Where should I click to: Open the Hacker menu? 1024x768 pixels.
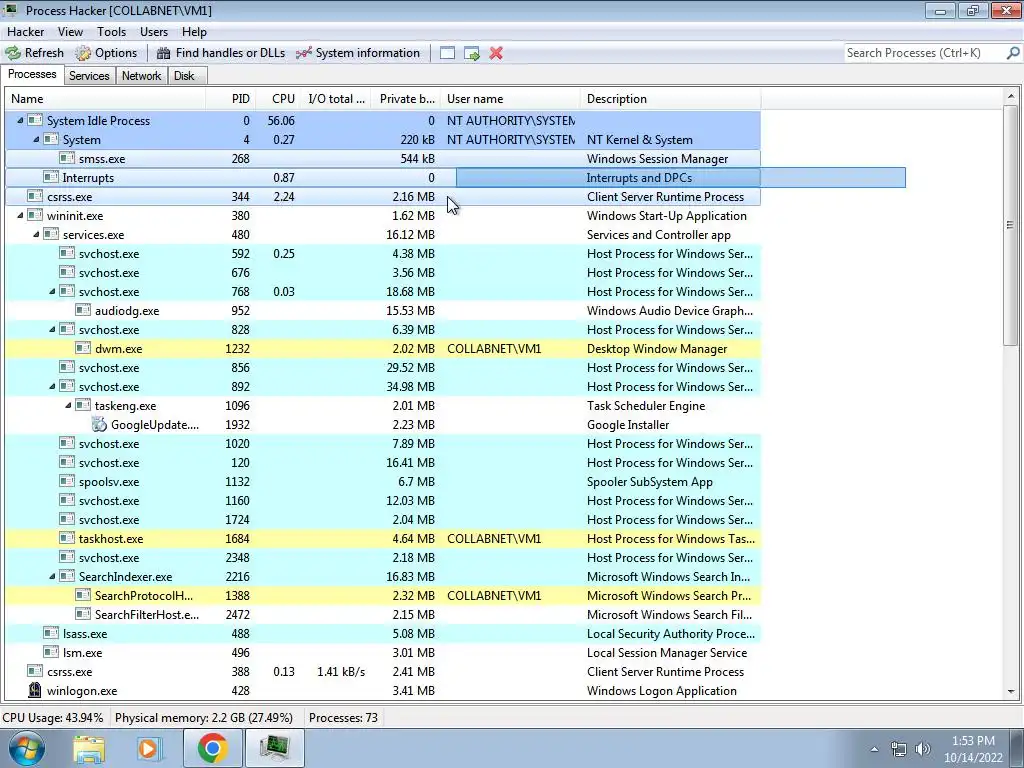25,31
